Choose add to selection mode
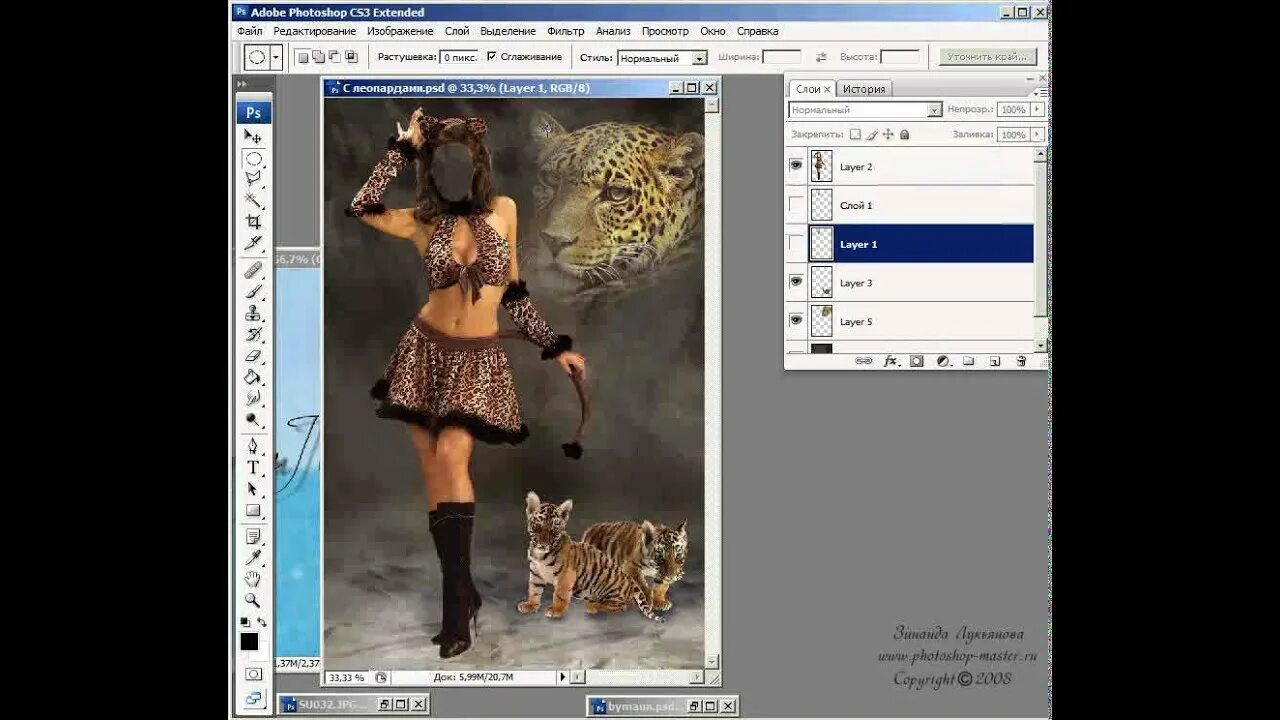This screenshot has width=1280, height=720. [318, 57]
